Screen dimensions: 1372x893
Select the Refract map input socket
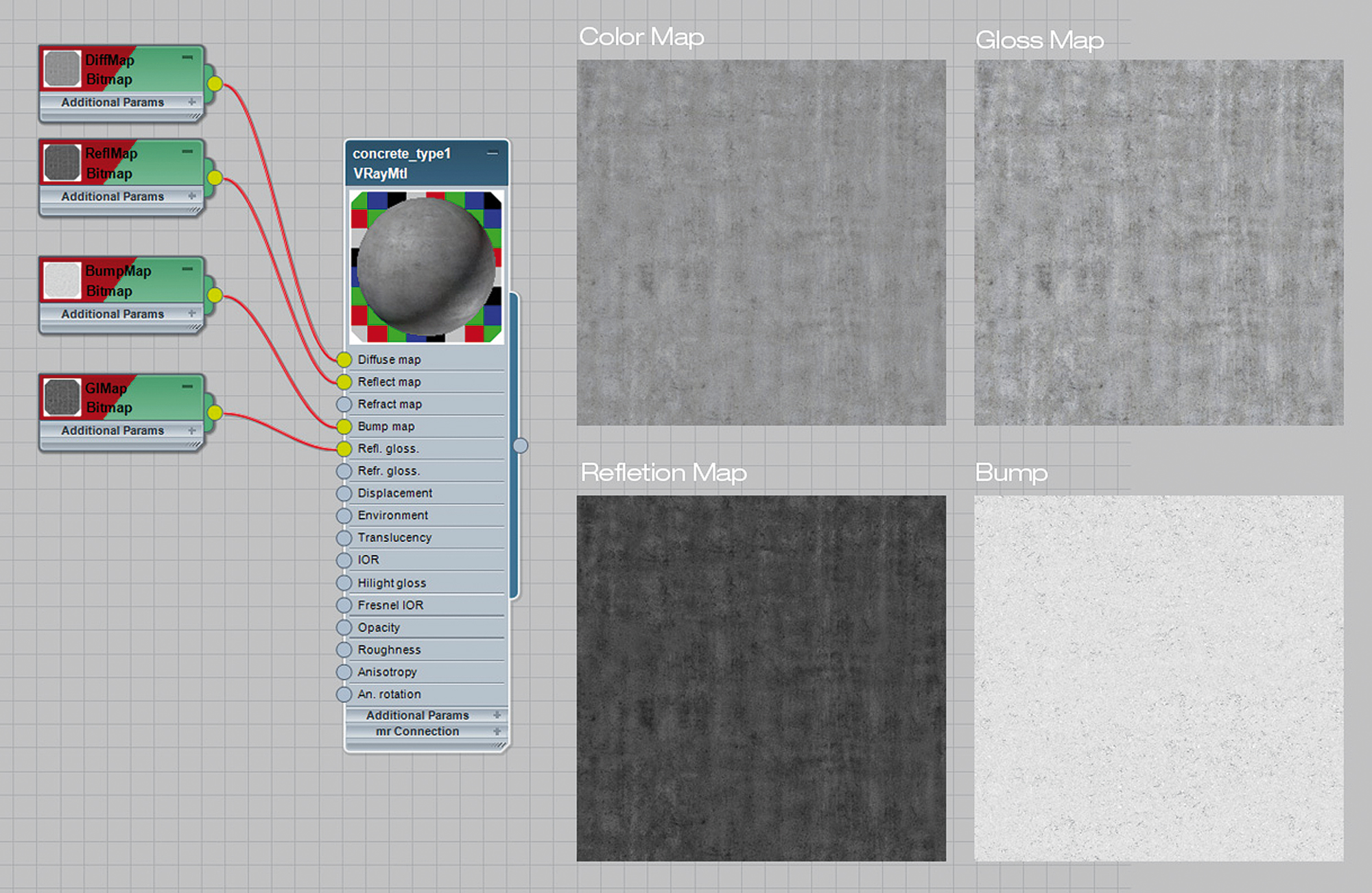(x=344, y=404)
